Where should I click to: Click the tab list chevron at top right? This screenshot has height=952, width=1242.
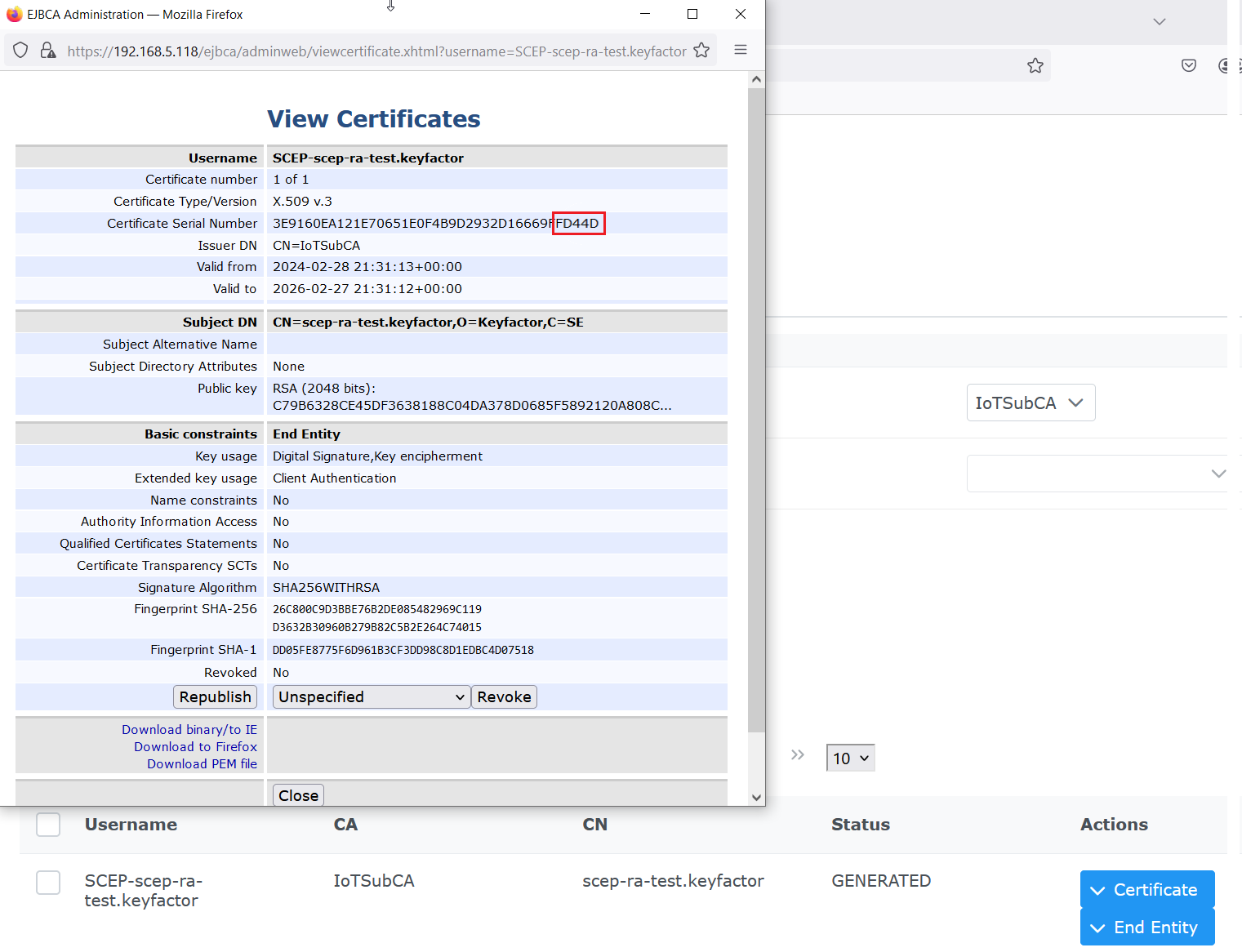point(1160,21)
